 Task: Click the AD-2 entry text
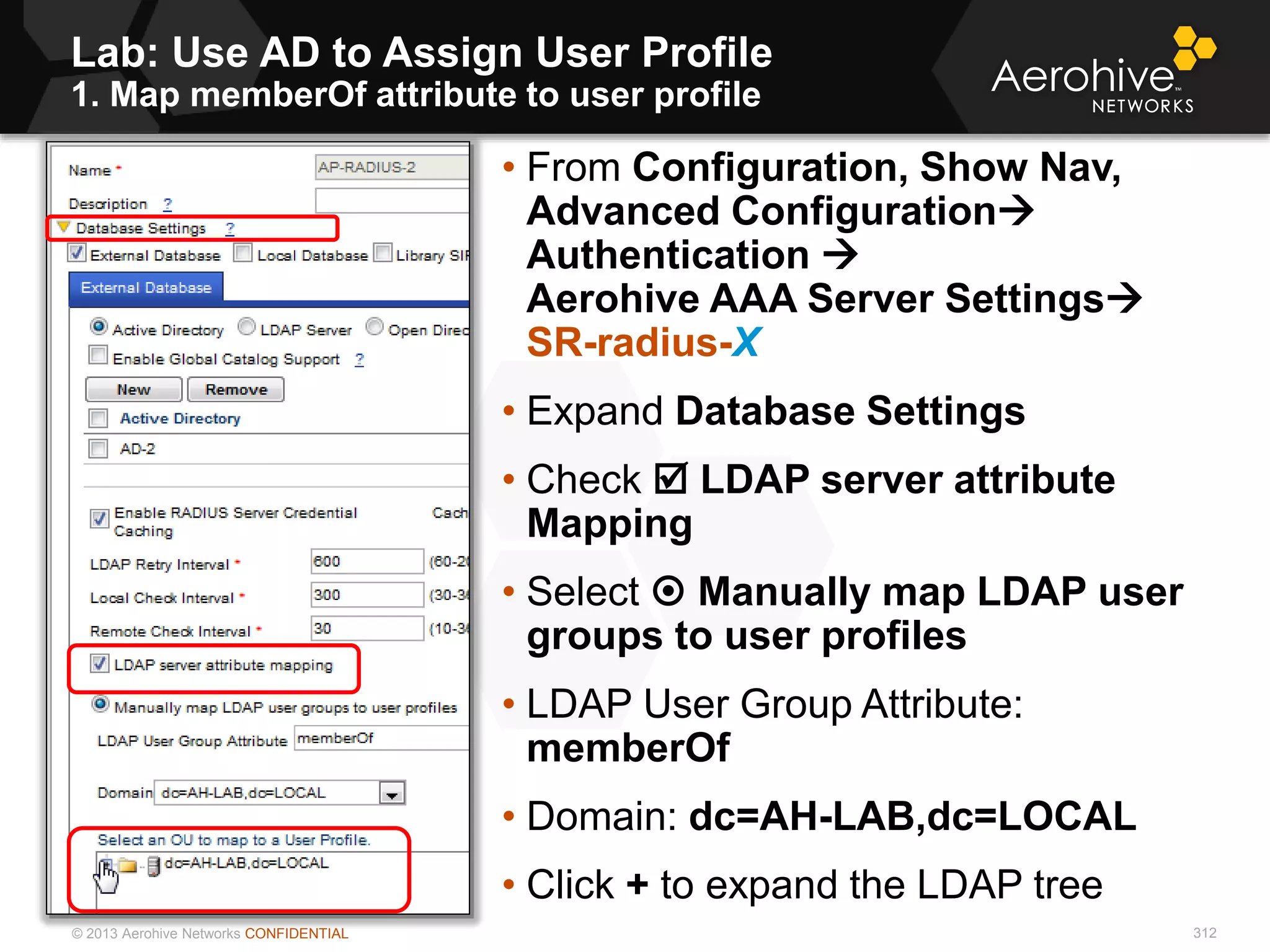point(138,449)
